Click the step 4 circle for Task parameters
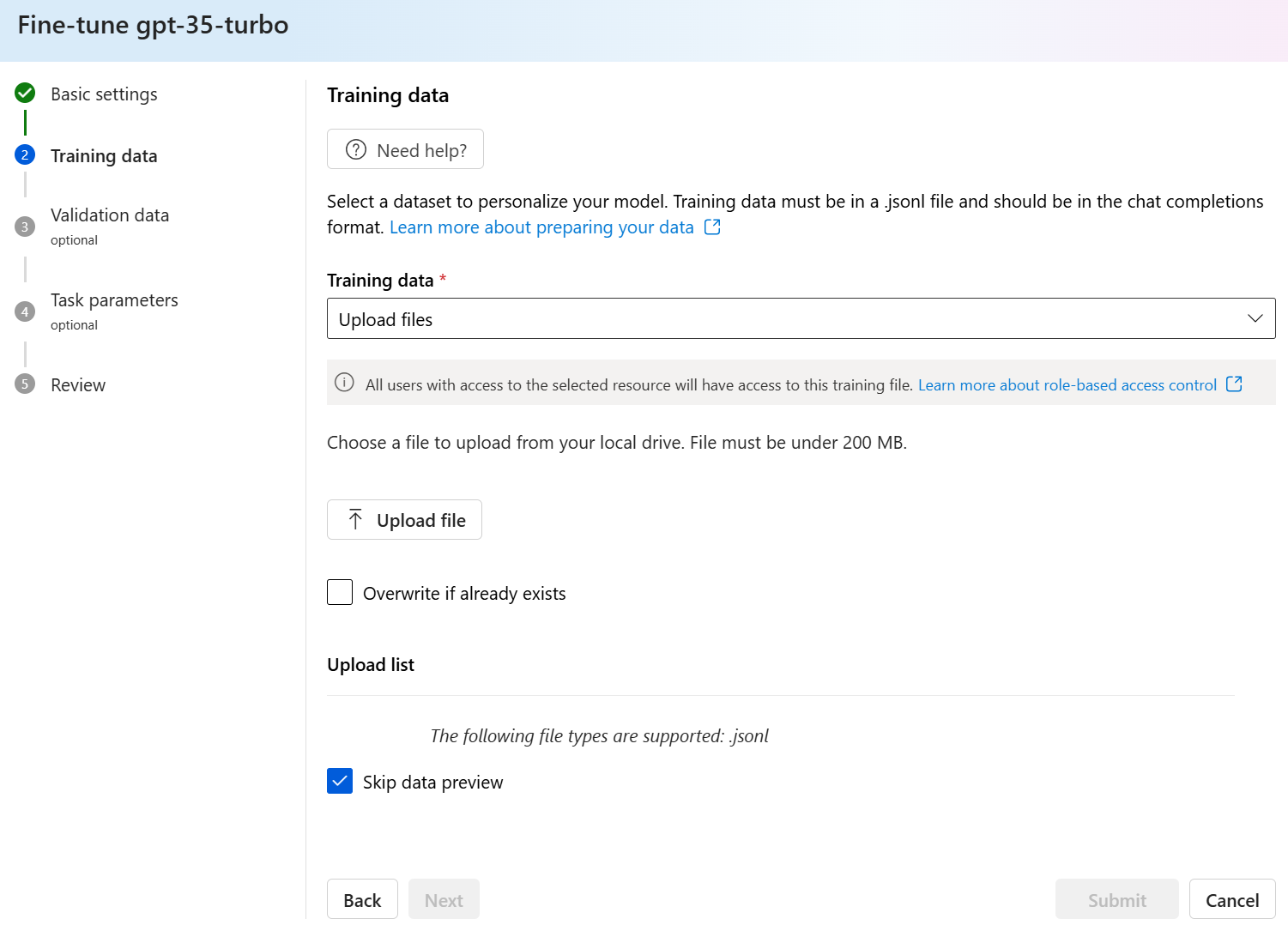This screenshot has height=925, width=1288. tap(25, 311)
